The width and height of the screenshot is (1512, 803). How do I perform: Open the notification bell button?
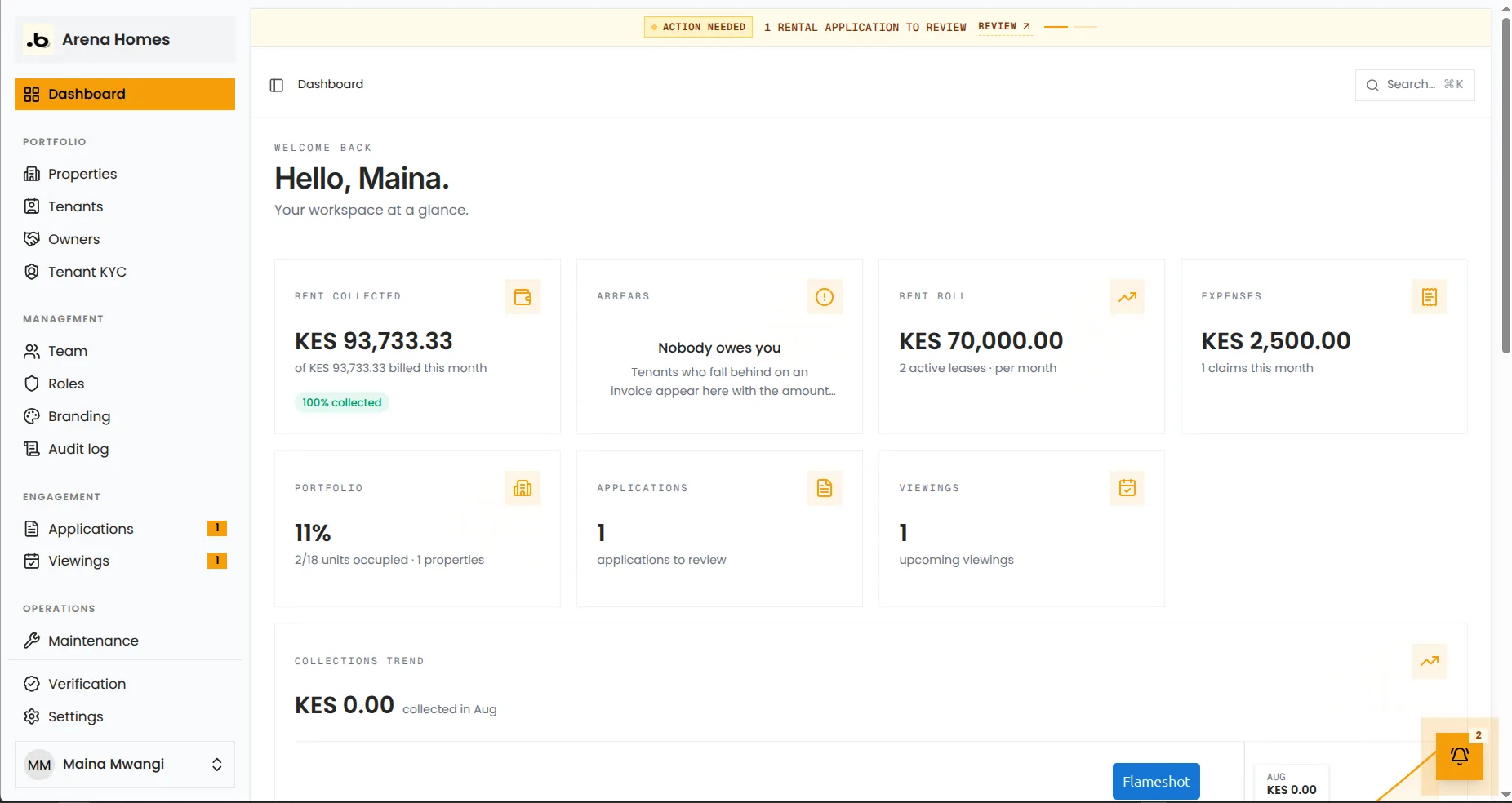[1460, 756]
